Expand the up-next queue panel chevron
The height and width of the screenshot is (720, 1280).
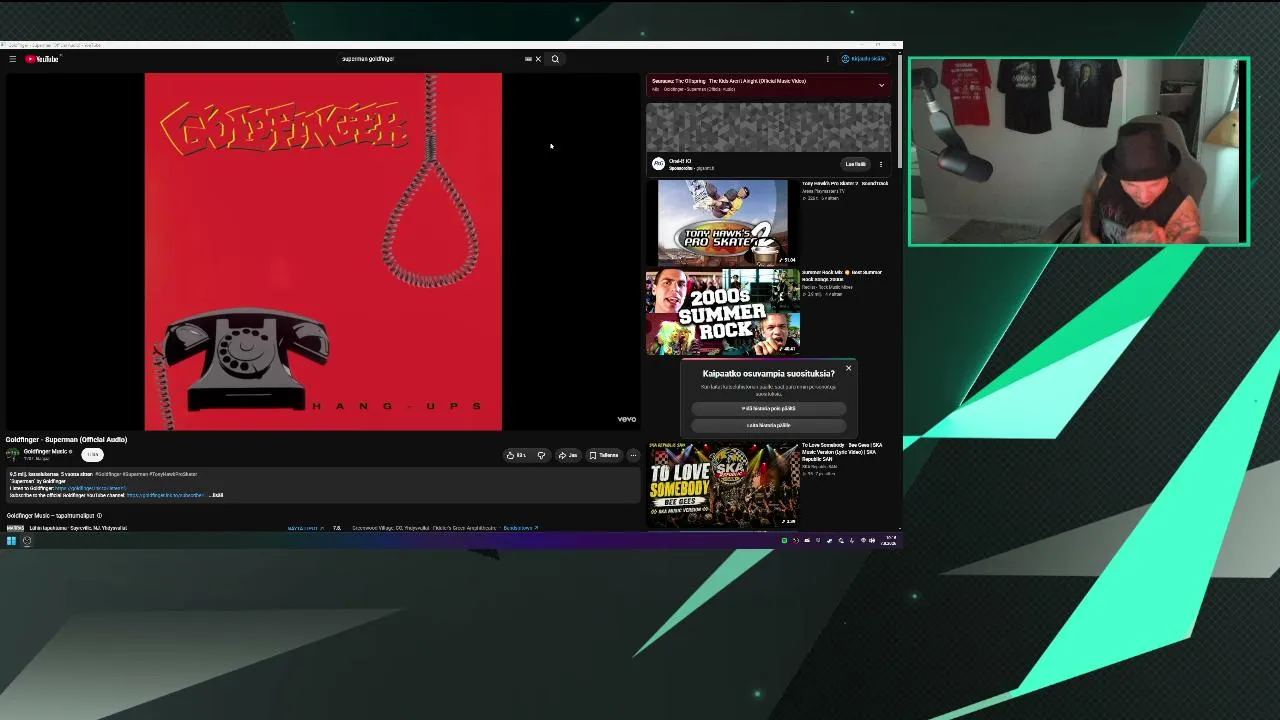coord(881,85)
